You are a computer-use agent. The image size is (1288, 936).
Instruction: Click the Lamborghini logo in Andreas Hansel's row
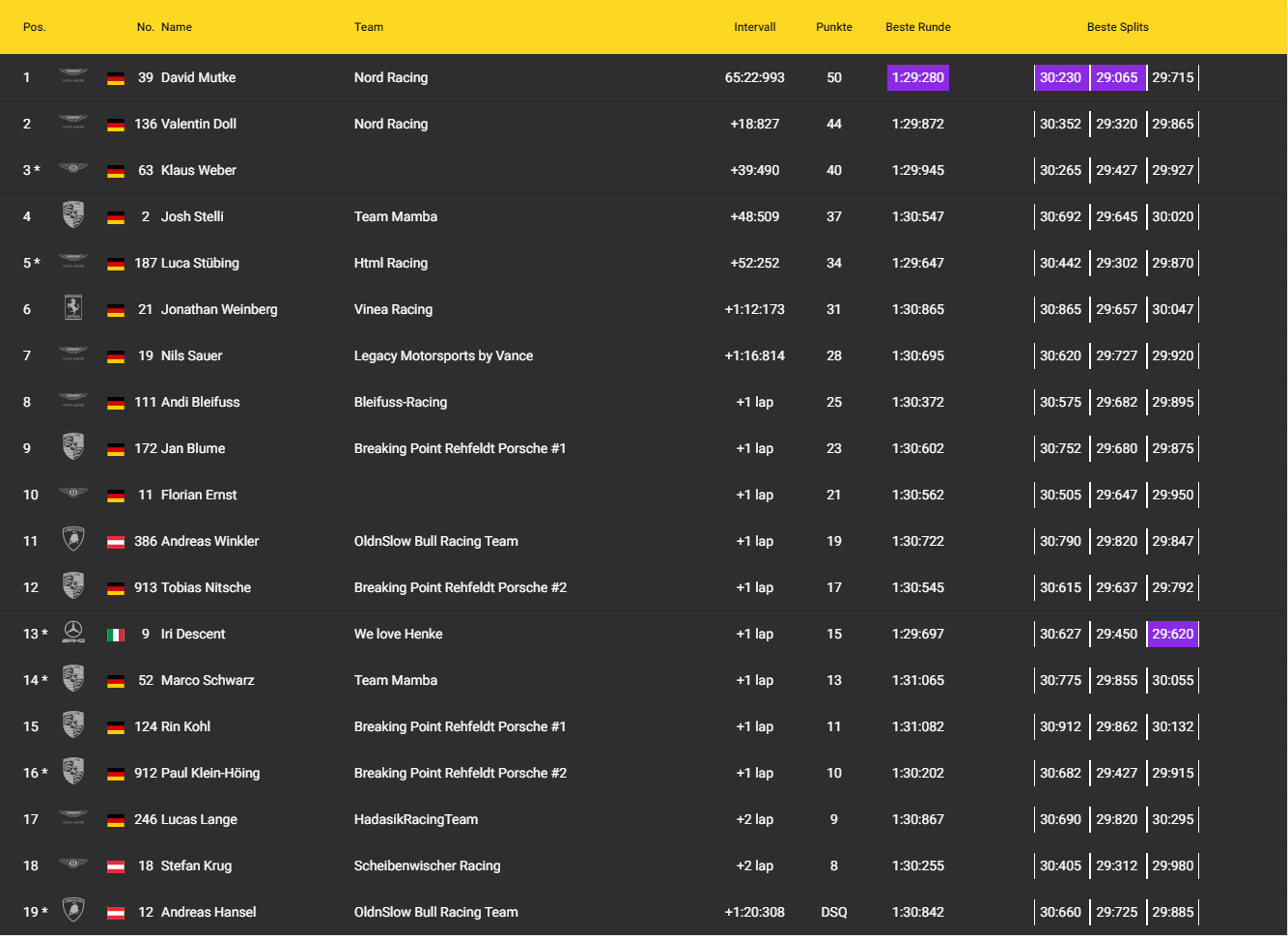(73, 911)
